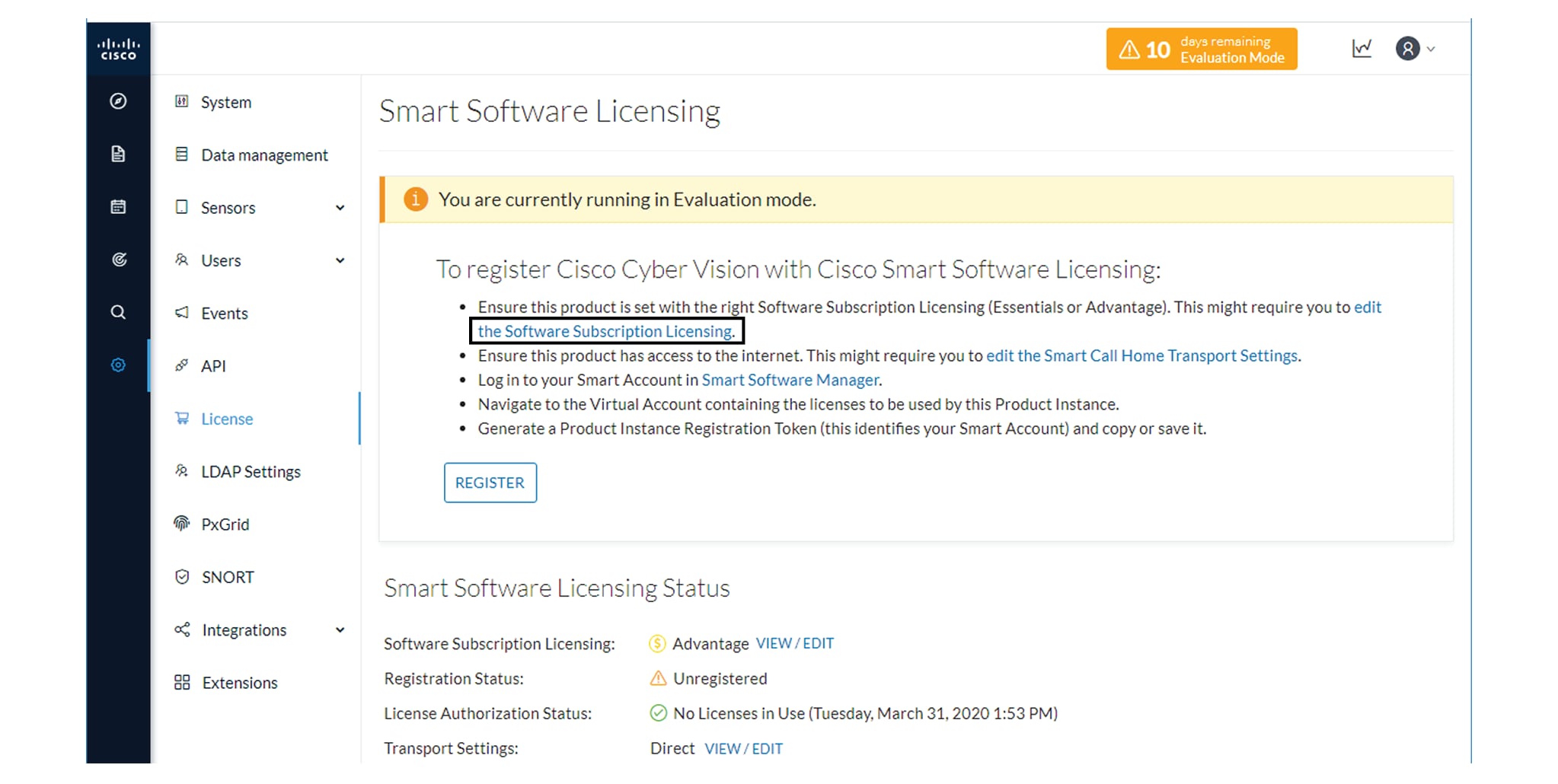1558x784 pixels.
Task: Open the user account dropdown arrow
Action: tap(1431, 49)
